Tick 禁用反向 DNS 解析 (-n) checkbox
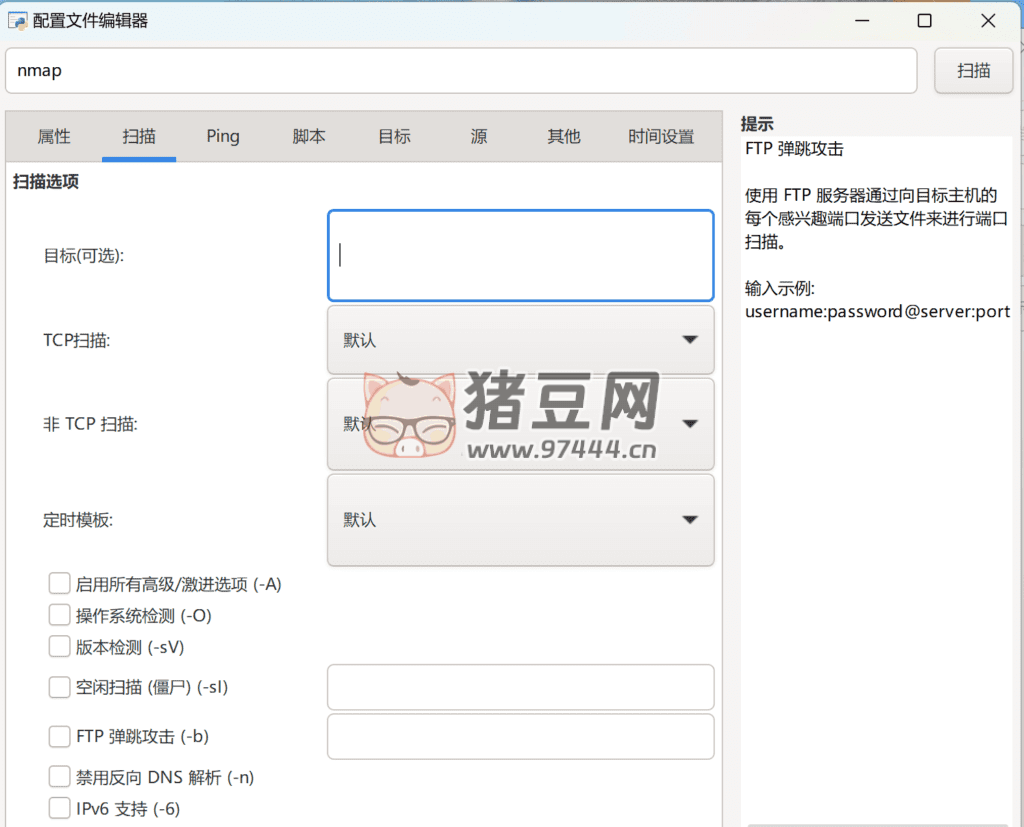Viewport: 1024px width, 827px height. coord(60,777)
